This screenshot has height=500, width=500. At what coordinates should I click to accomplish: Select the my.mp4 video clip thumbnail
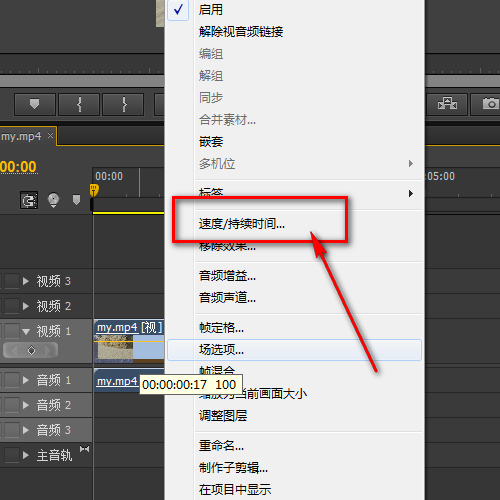pos(114,349)
